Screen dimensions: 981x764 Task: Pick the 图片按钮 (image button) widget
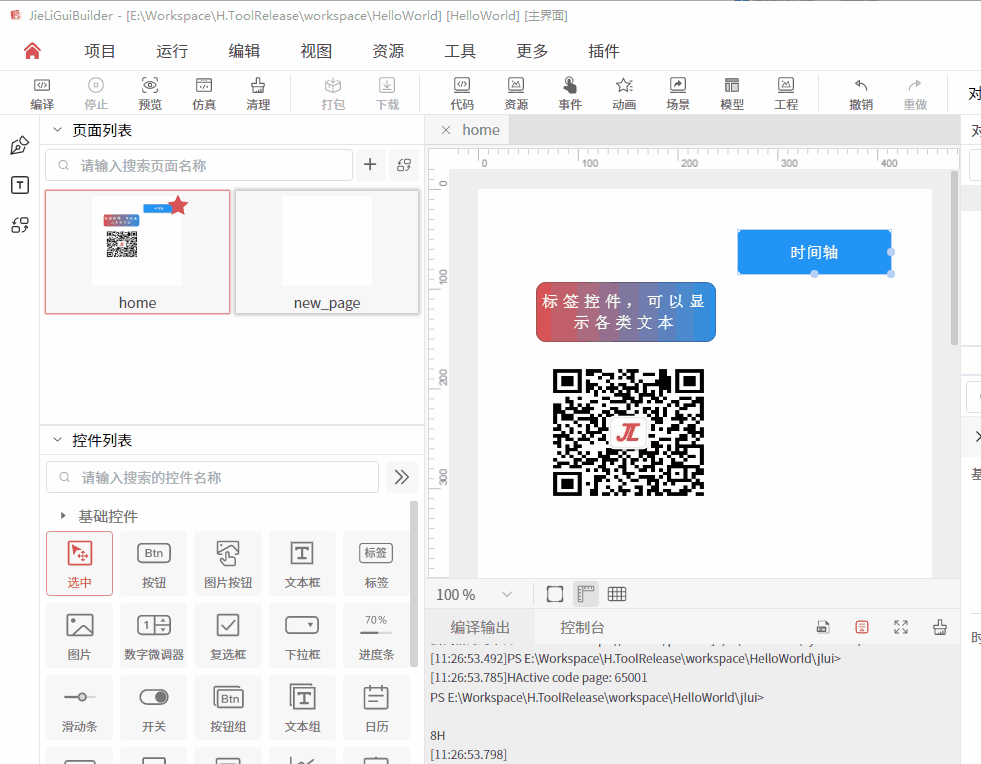(228, 563)
